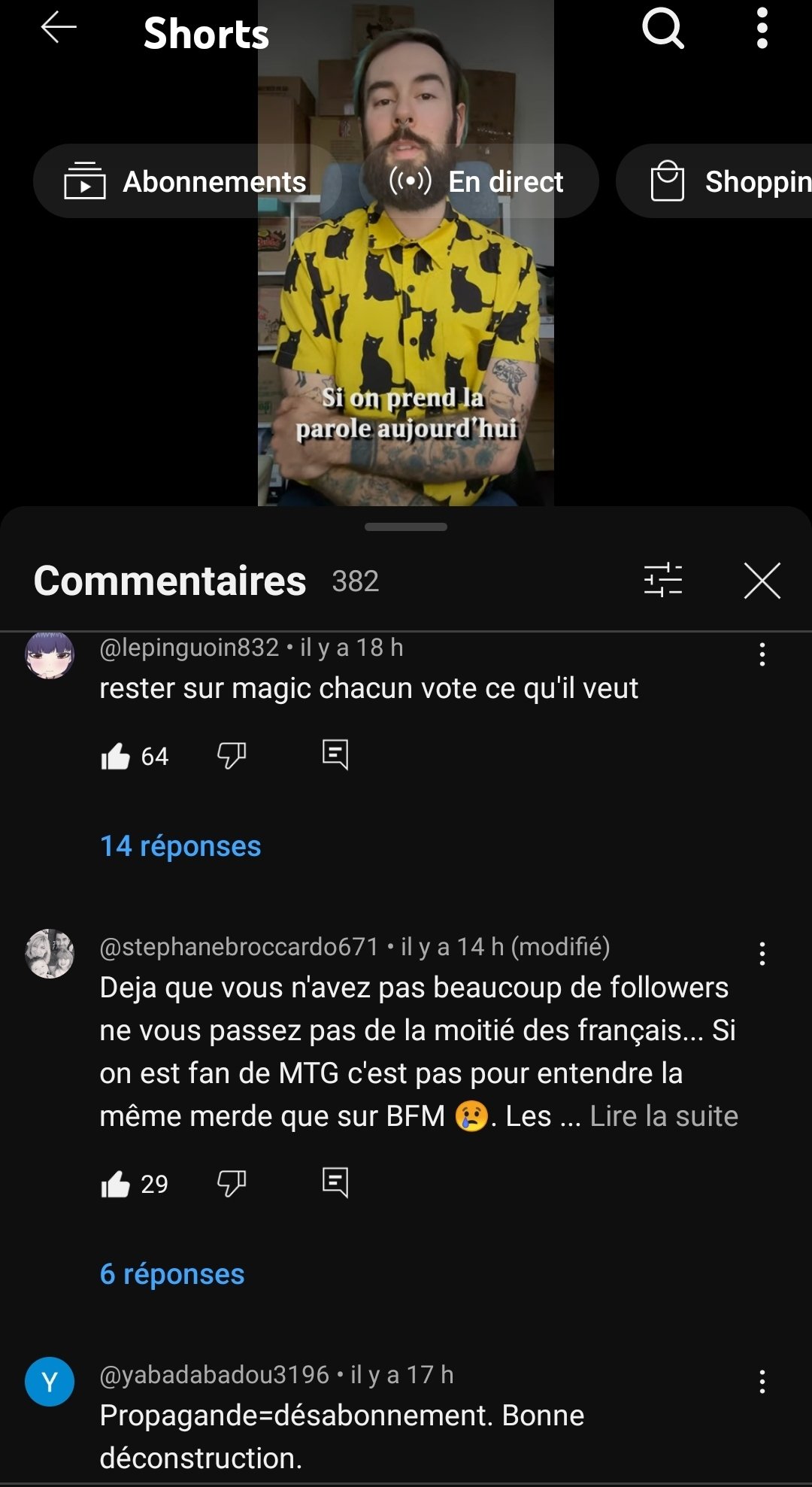Reply to @stephanebroccardo671's comment via reply icon
Viewport: 812px width, 1487px height.
click(x=335, y=1182)
